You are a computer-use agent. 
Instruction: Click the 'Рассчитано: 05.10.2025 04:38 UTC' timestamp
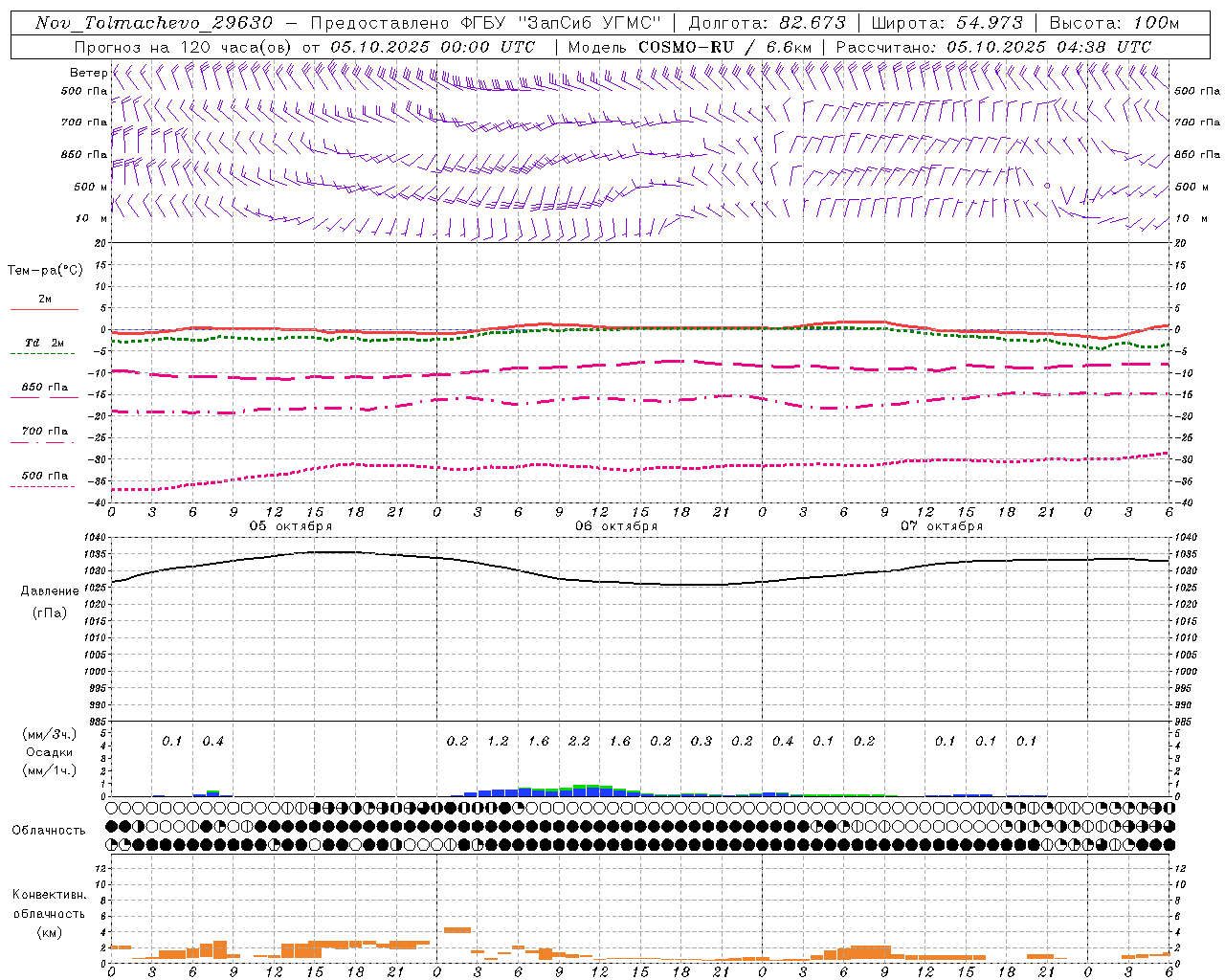(x=993, y=47)
